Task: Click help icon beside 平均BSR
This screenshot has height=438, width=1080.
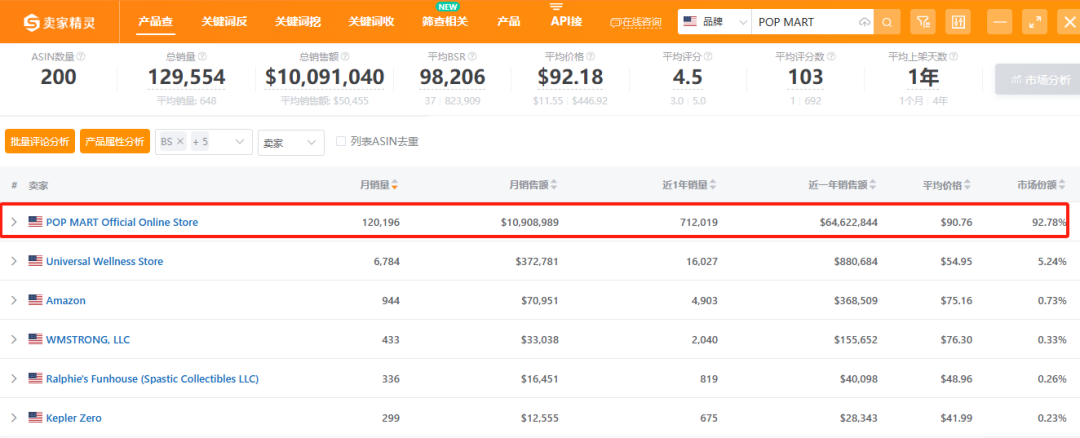Action: click(x=472, y=56)
